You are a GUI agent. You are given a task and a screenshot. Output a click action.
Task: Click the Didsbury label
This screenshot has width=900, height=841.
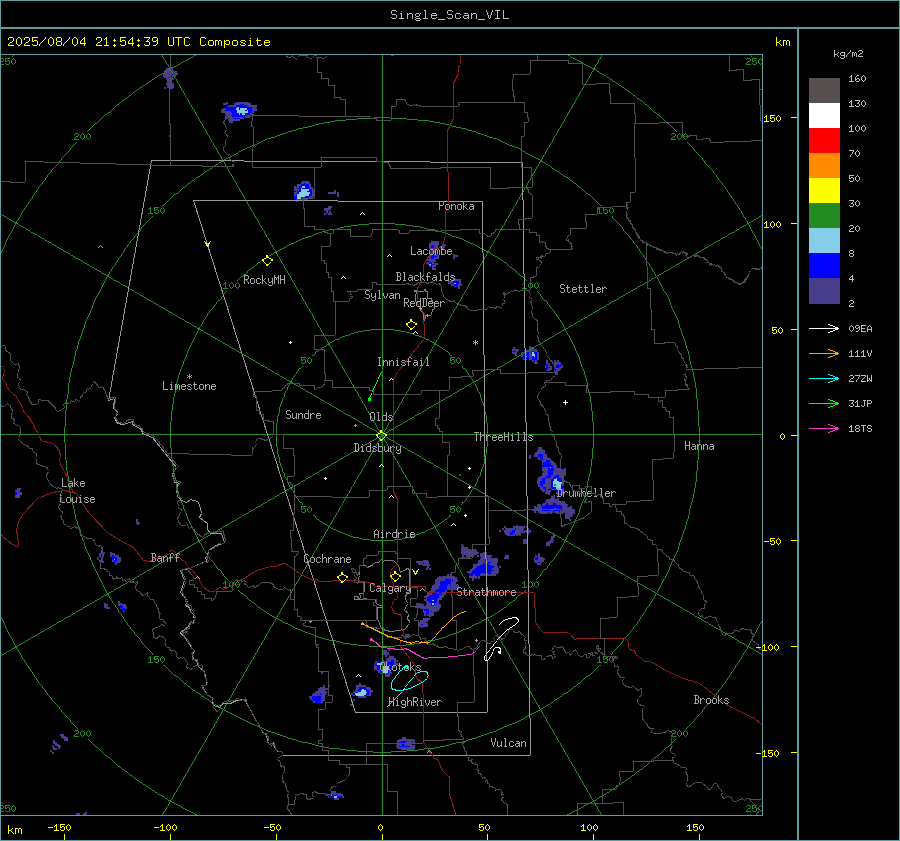click(x=377, y=448)
